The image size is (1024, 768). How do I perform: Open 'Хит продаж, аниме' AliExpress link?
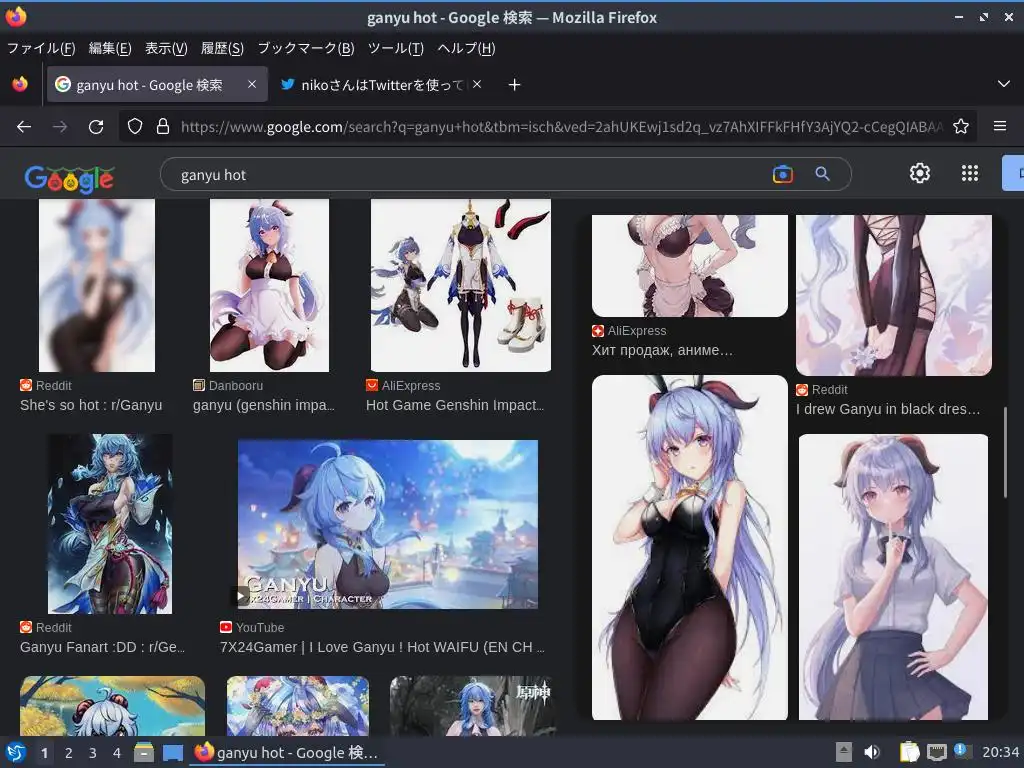point(662,351)
